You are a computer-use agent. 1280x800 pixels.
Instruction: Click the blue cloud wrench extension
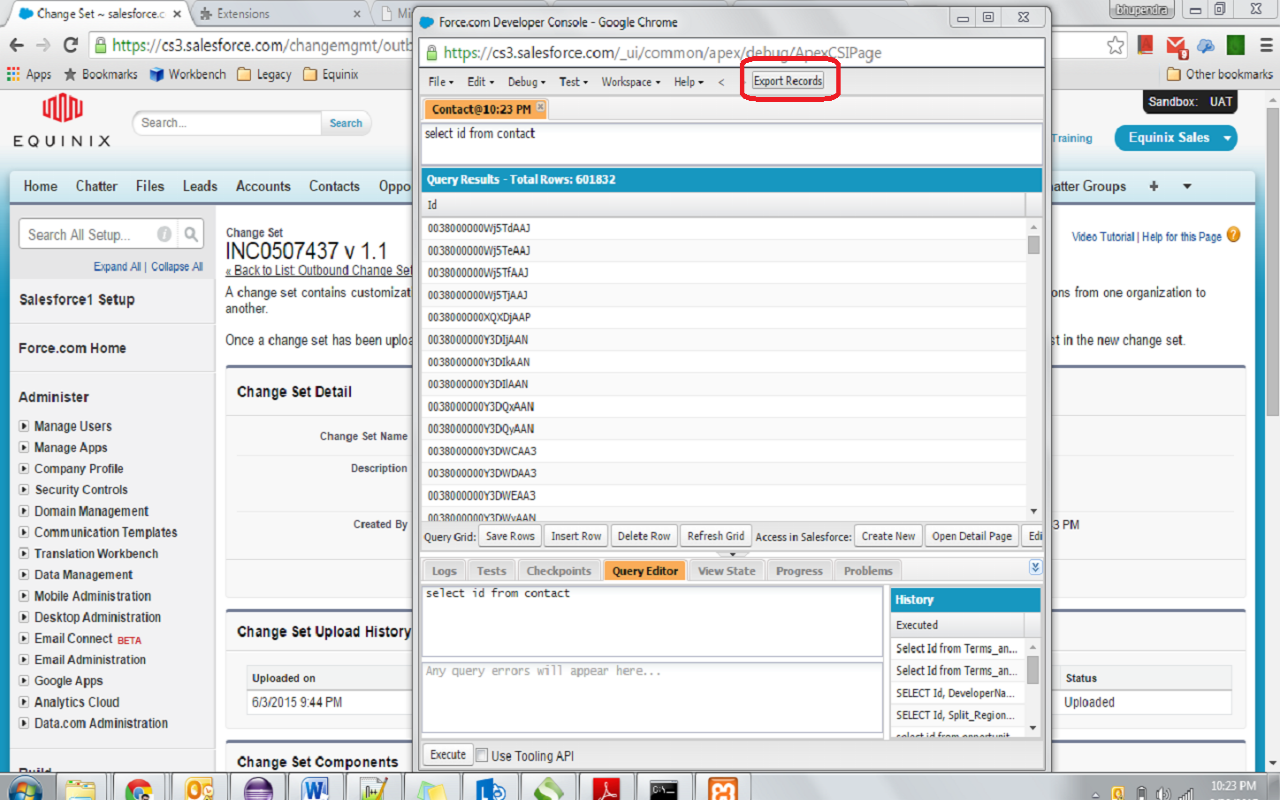tap(1206, 45)
